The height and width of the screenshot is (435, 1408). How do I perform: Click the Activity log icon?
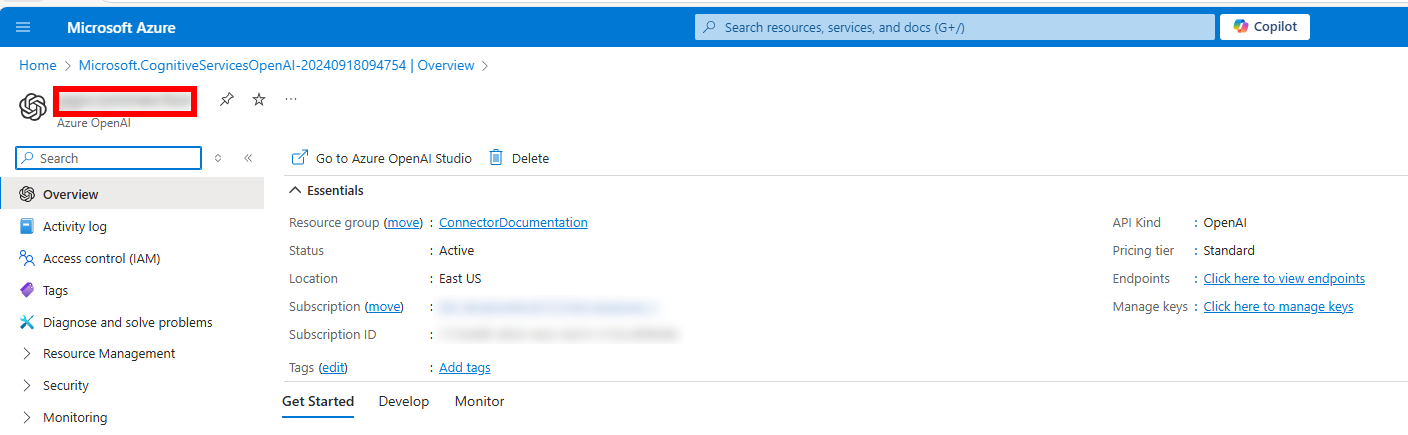tap(27, 226)
